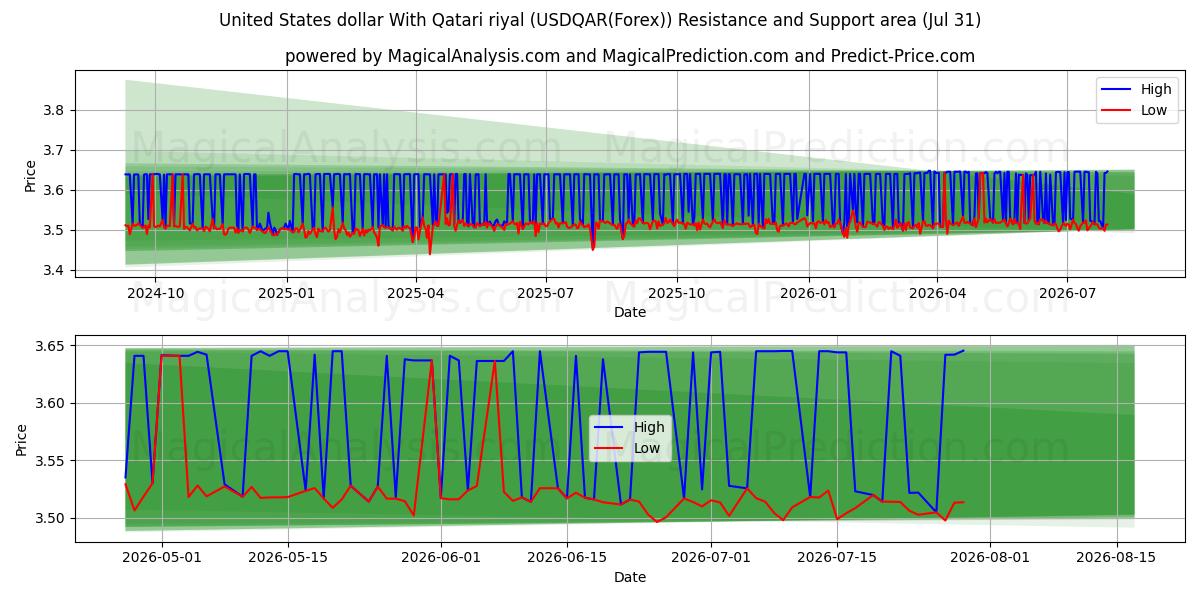Click the chart main title text
Image resolution: width=1200 pixels, height=600 pixels.
(x=600, y=20)
